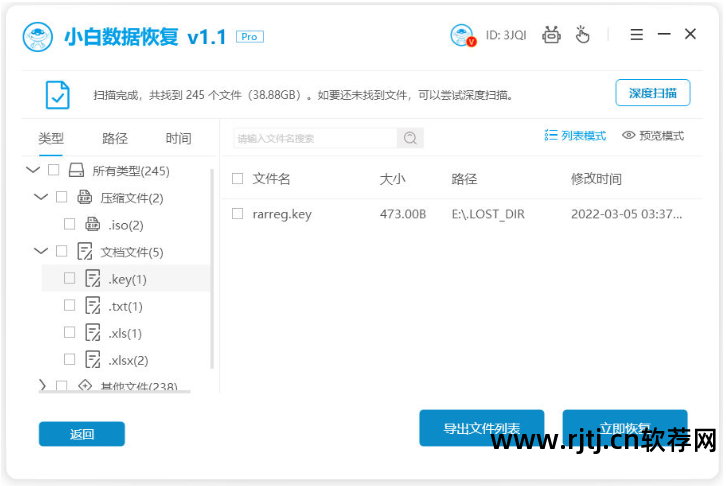Click the .xls(1) file type icon
Screen dimensions: 726x486
click(93, 332)
